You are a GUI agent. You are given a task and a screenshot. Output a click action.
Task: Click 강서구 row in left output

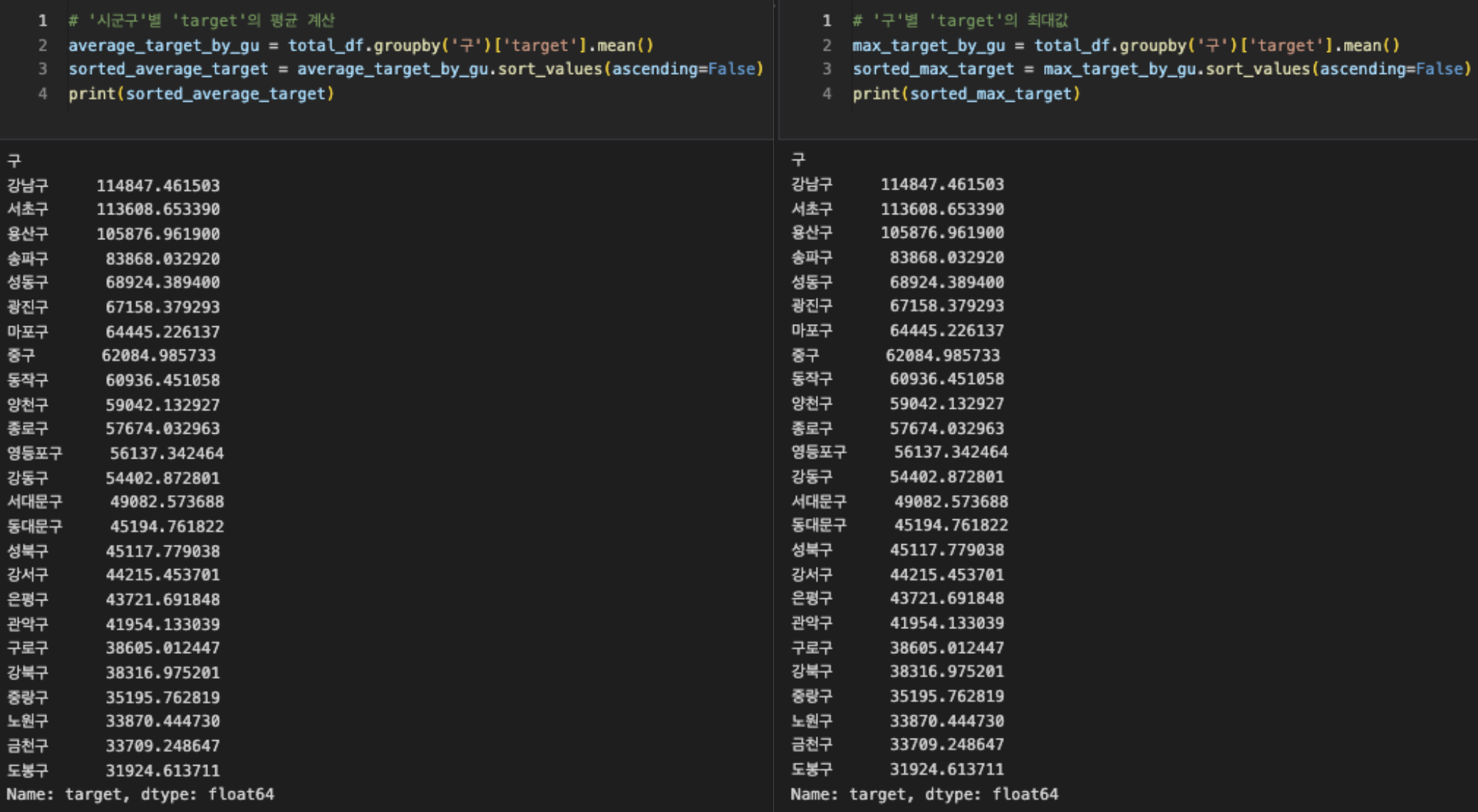[113, 575]
